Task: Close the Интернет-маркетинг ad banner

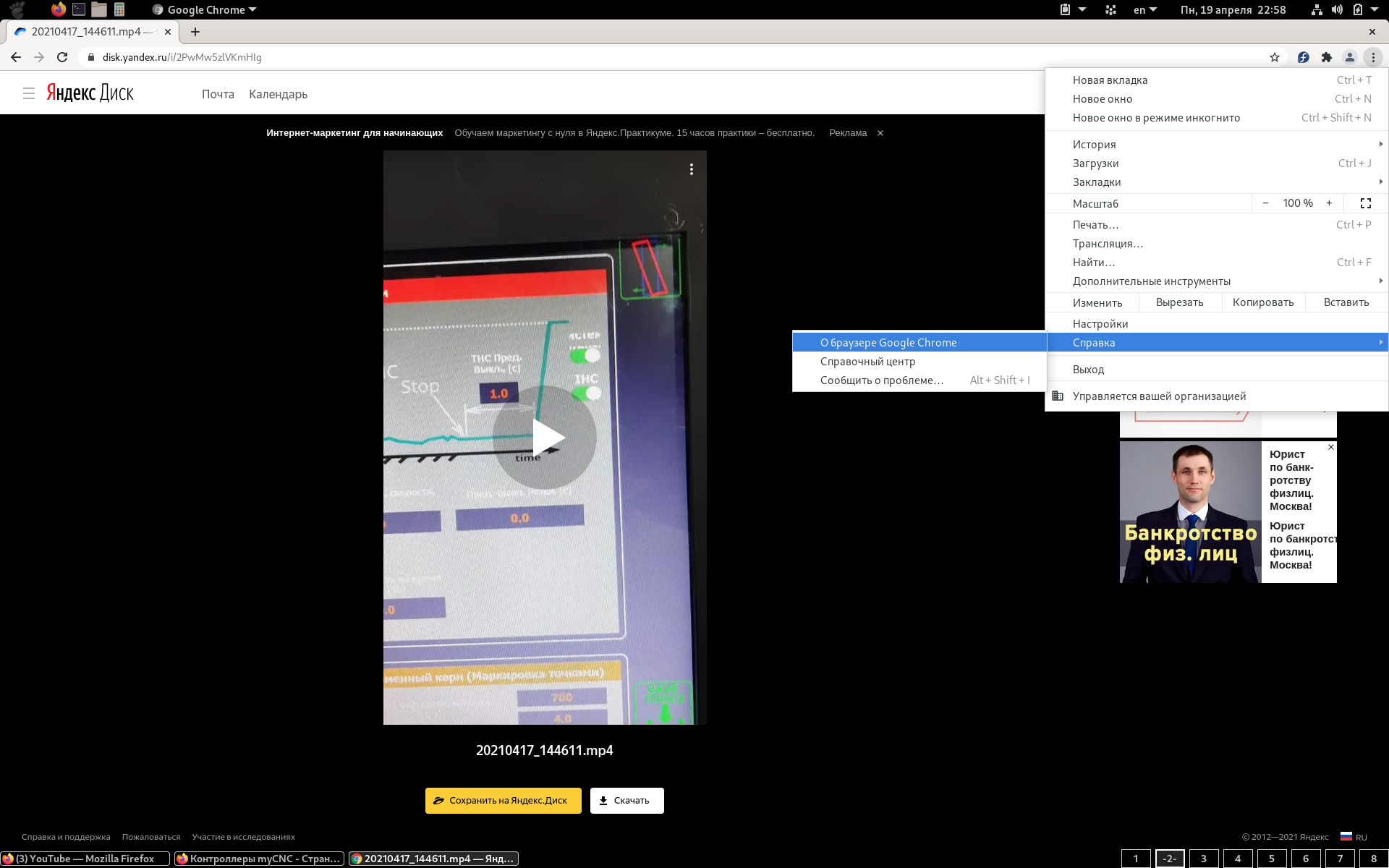Action: click(880, 133)
